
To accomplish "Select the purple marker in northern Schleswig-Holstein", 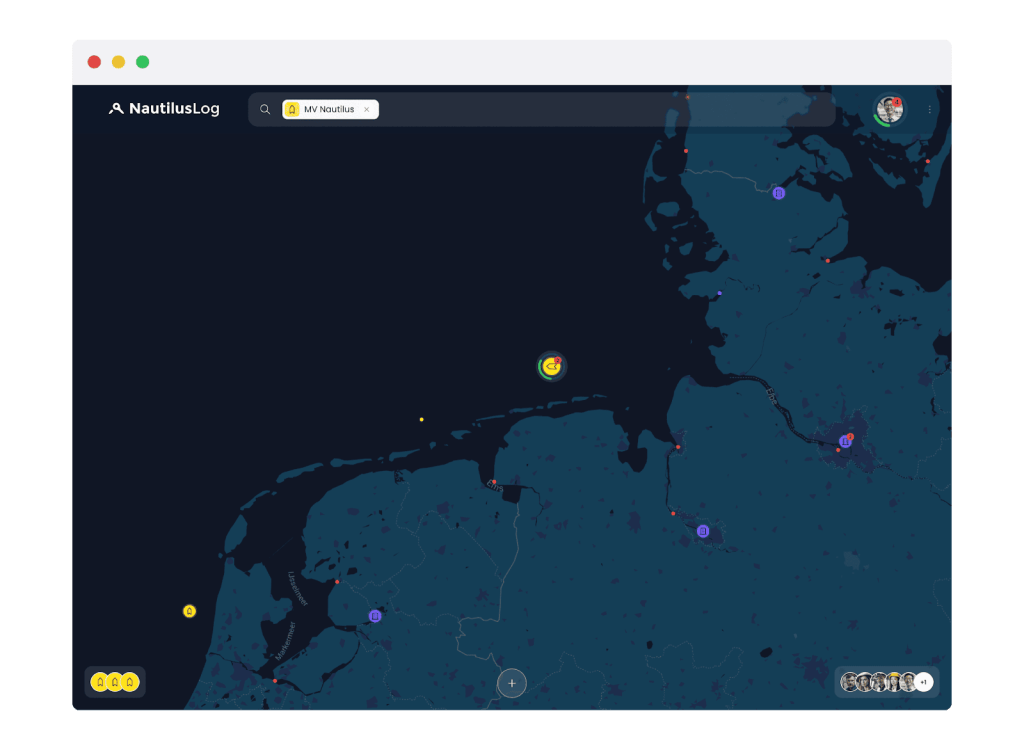I will [x=779, y=193].
